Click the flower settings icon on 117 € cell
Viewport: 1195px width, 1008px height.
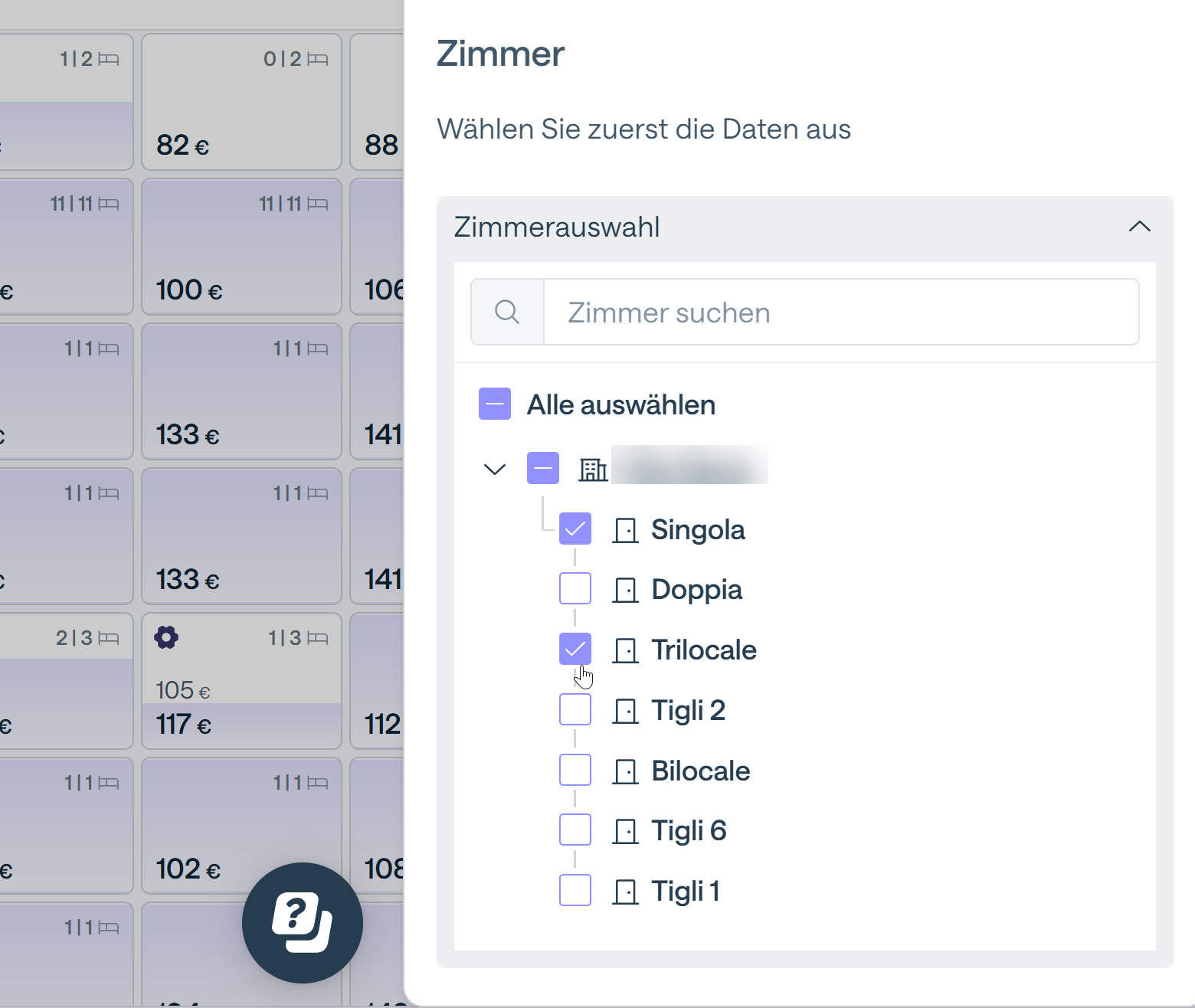tap(166, 637)
